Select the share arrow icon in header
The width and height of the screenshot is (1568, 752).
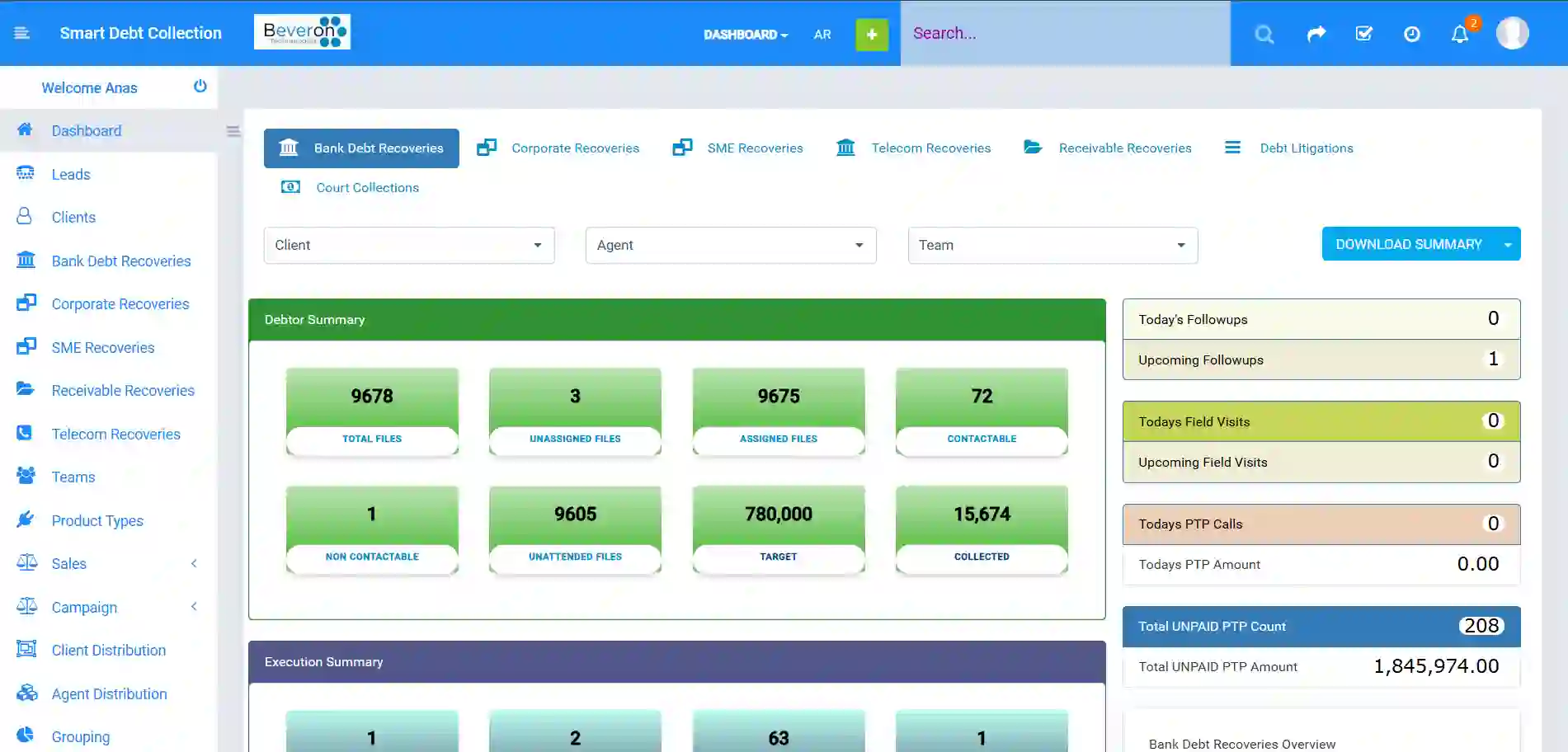coord(1315,34)
